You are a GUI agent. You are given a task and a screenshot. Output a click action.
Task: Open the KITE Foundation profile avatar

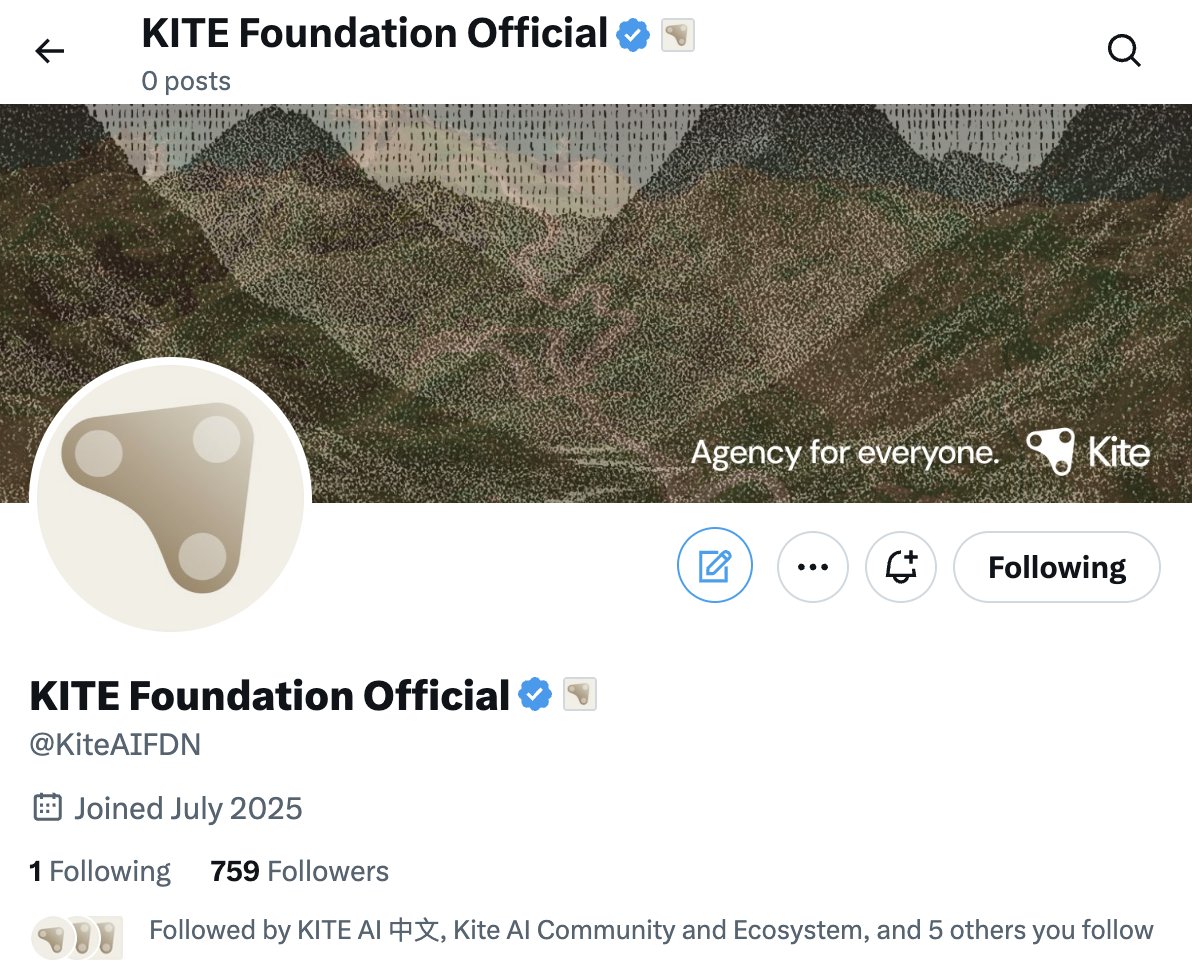[x=170, y=497]
